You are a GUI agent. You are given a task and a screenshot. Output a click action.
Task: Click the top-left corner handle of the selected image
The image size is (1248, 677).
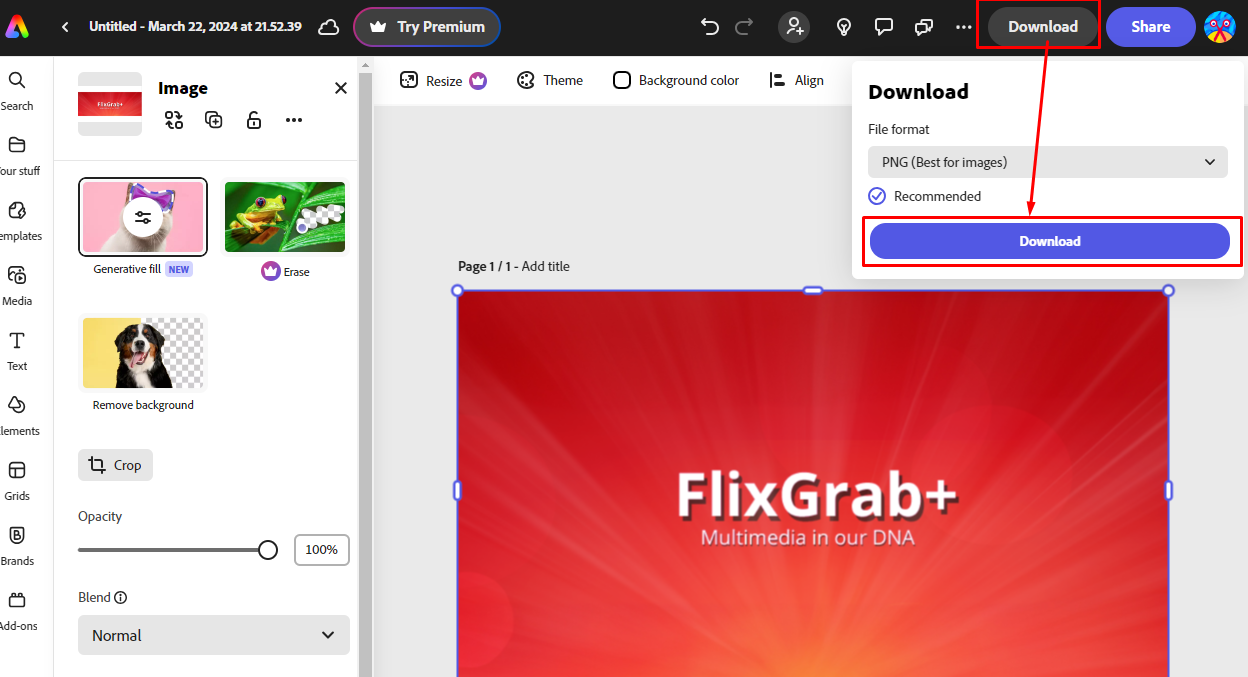458,291
